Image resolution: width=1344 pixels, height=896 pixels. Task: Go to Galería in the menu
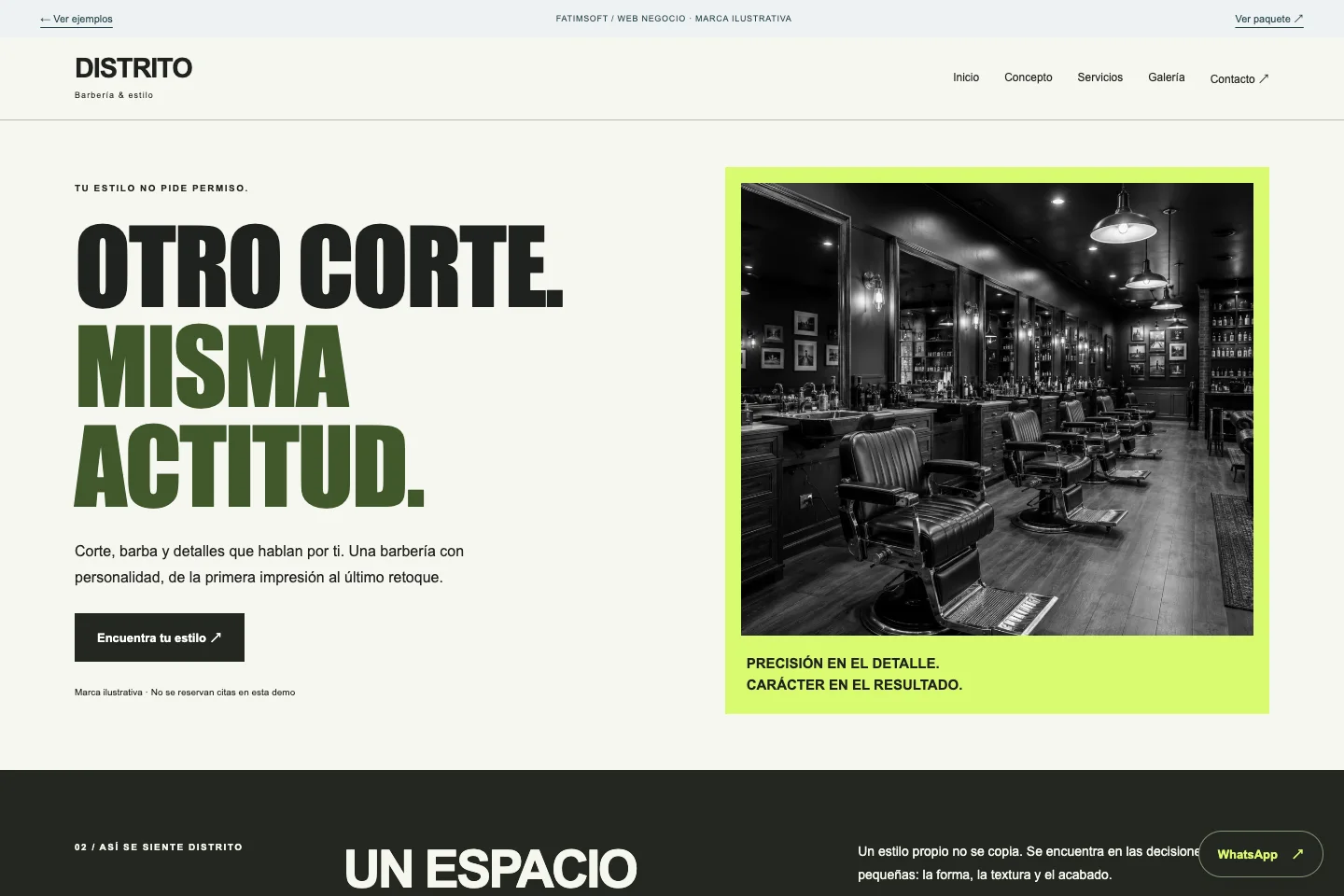click(x=1167, y=77)
